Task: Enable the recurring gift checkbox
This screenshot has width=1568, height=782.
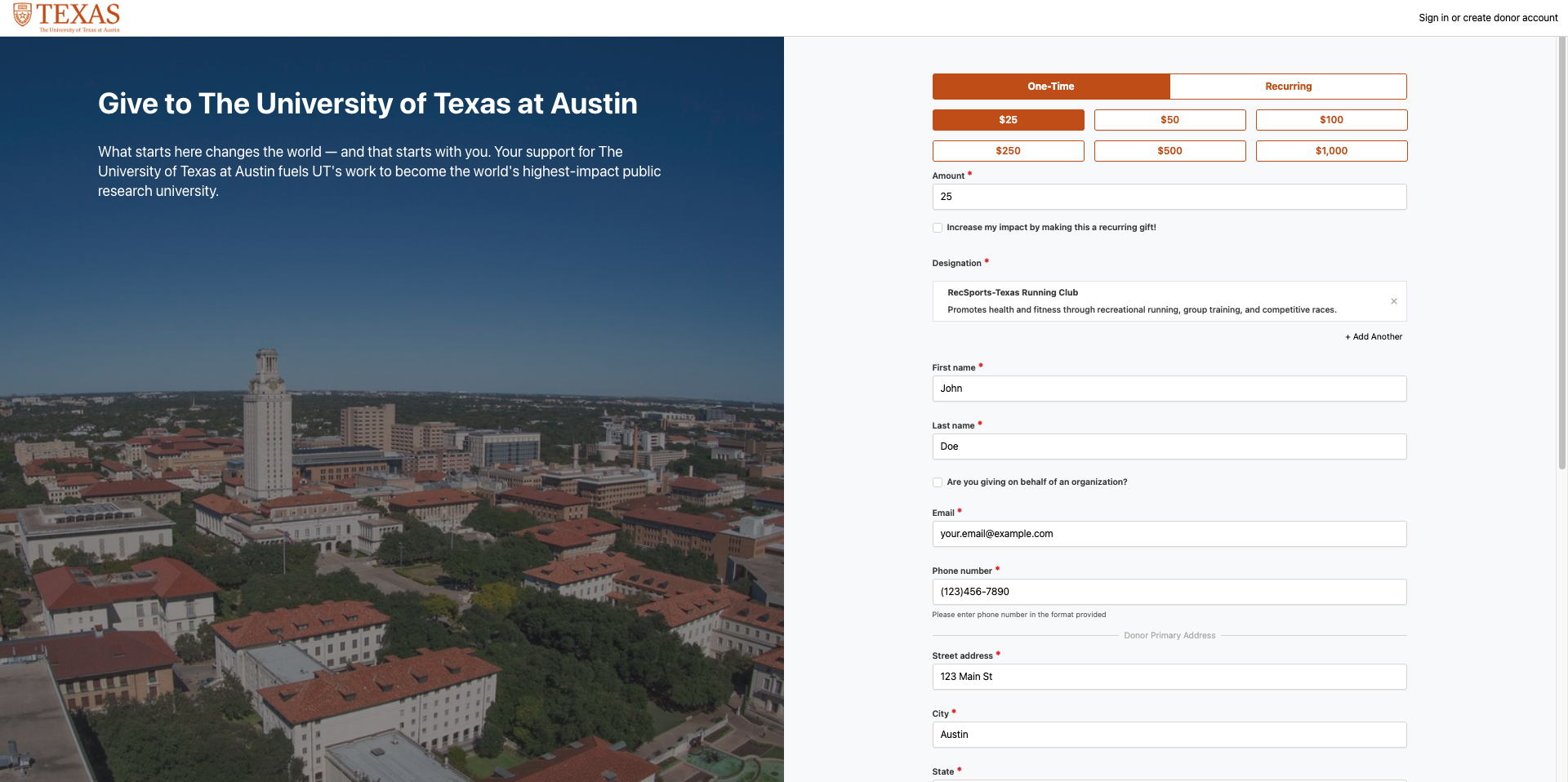Action: pos(938,228)
